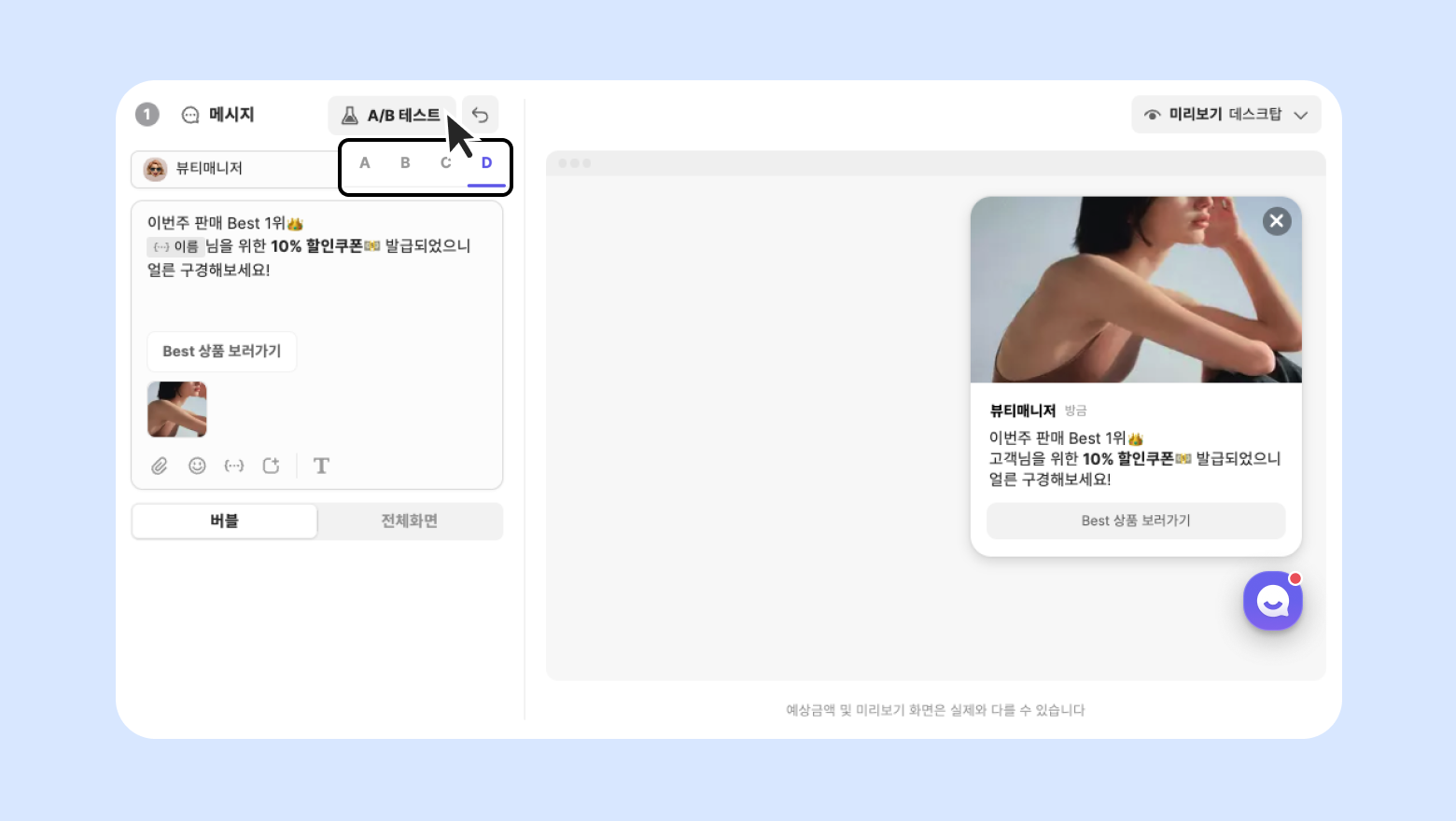Screen dimensions: 1456x821
Task: Click the A/B 테스트 flask button
Action: (392, 116)
